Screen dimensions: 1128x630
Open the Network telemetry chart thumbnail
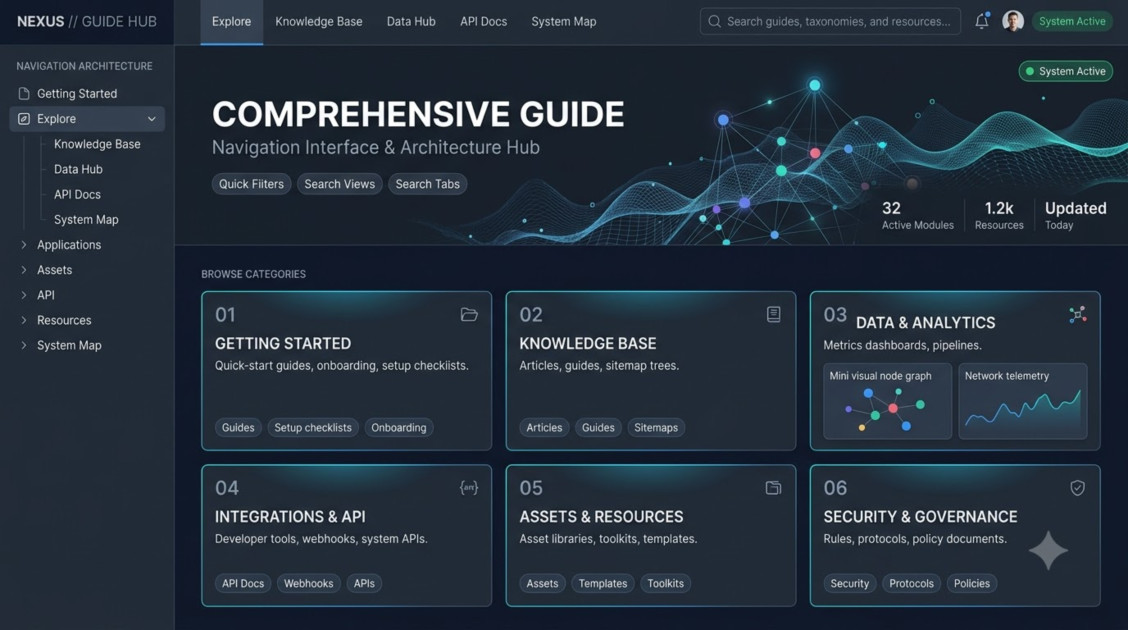[1022, 401]
